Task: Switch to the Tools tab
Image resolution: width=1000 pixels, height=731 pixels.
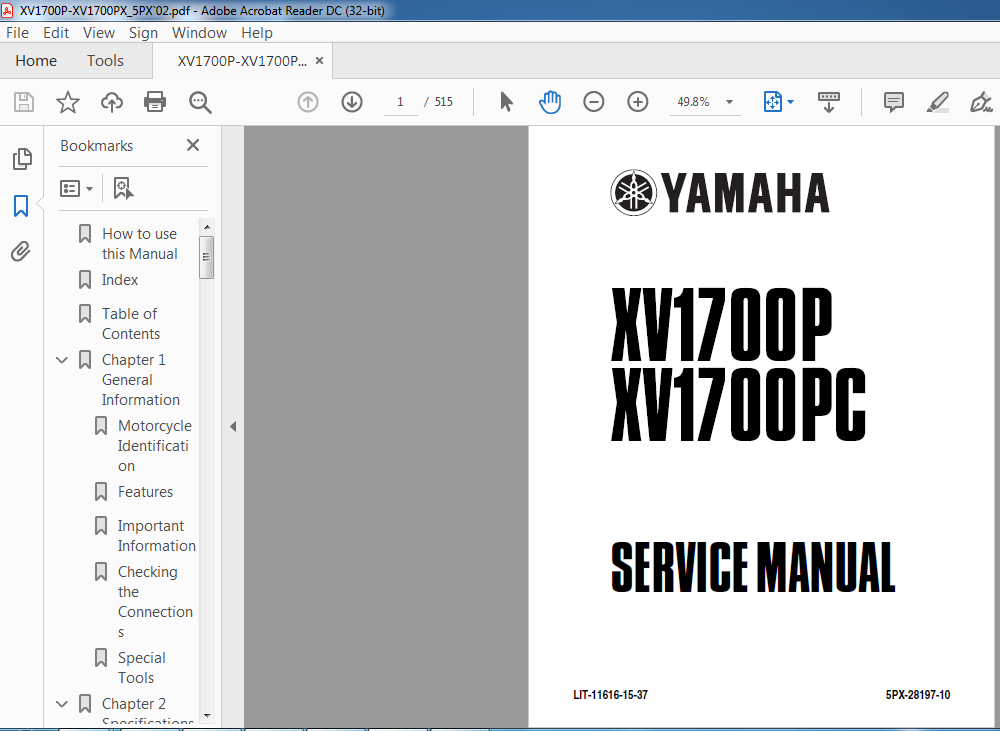Action: tap(105, 61)
